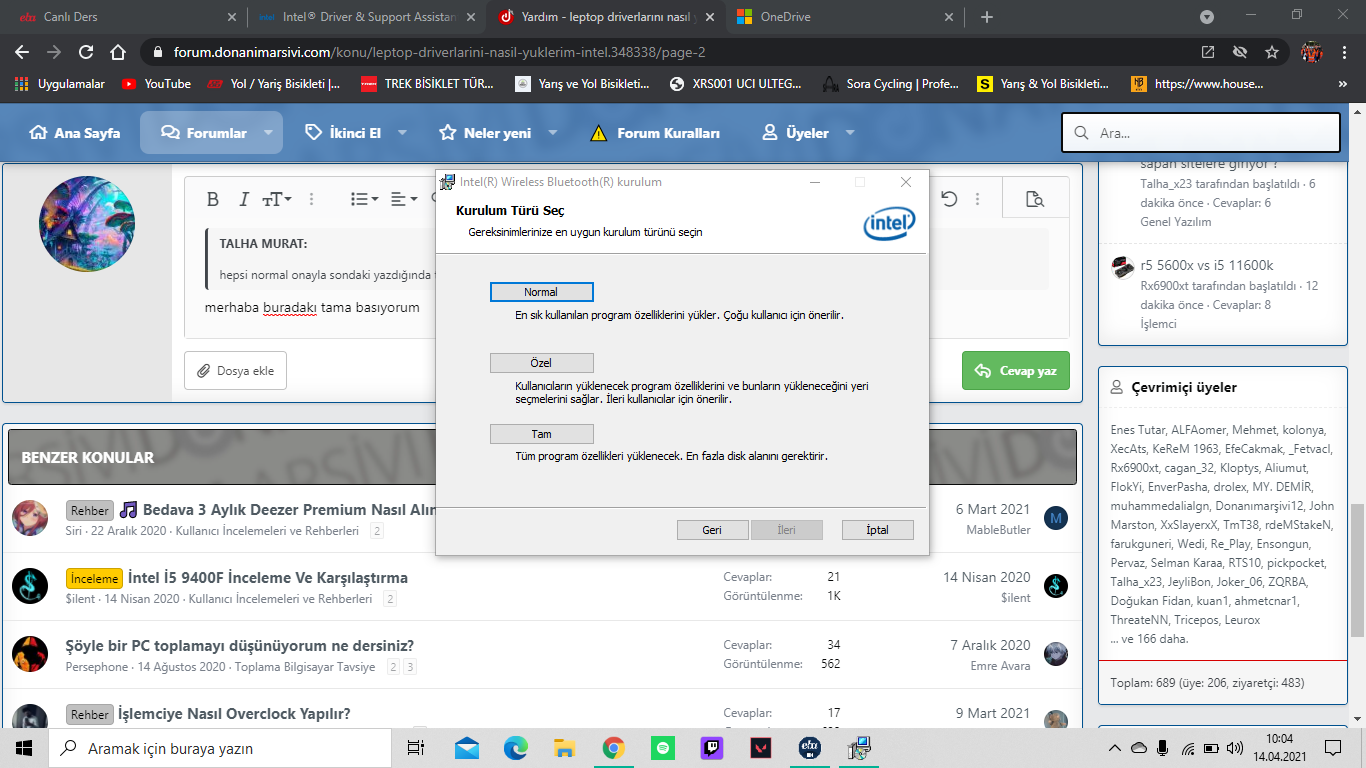
Task: Click the address bar URL
Action: (440, 52)
